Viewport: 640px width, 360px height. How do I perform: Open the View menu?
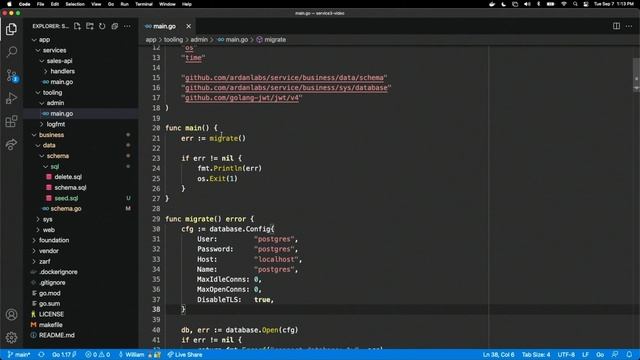[96, 4]
